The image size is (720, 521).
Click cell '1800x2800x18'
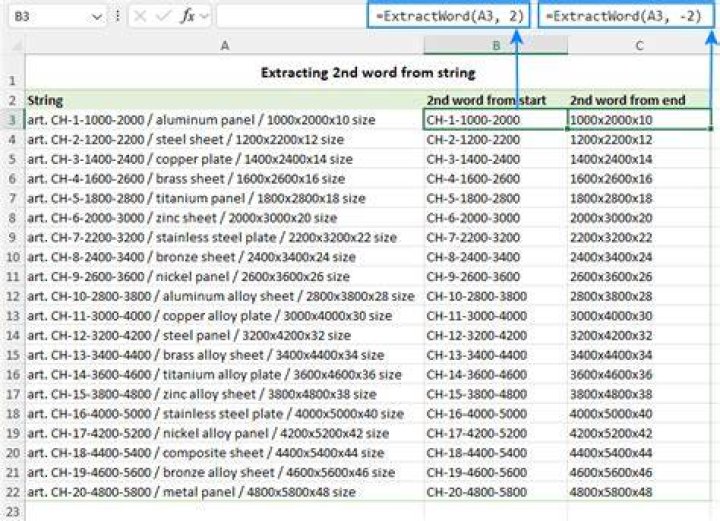pos(639,198)
